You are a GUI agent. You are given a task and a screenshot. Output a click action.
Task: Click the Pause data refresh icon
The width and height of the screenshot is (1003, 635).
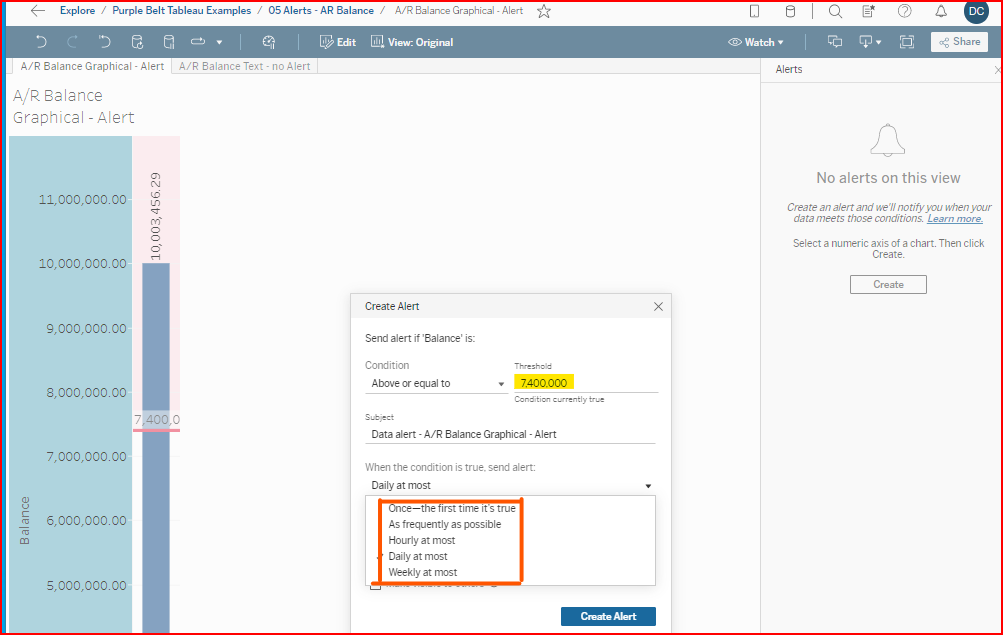(168, 42)
